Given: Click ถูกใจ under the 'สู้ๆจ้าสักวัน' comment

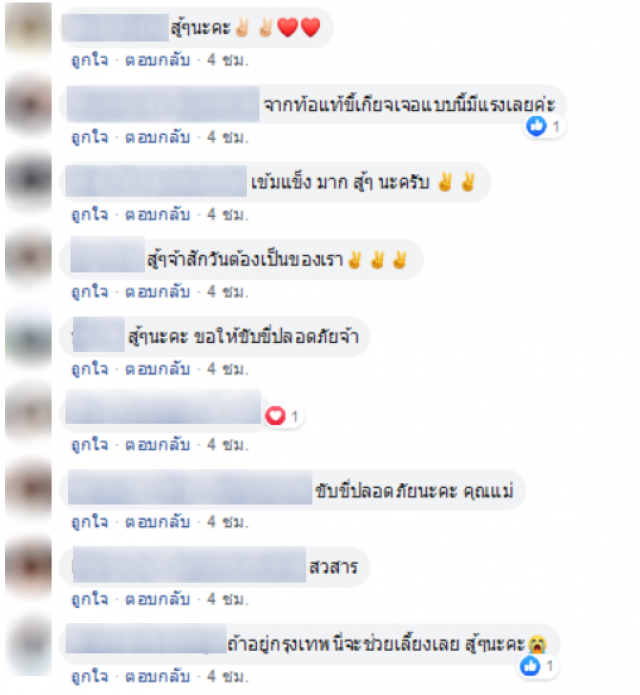Looking at the screenshot, I should pyautogui.click(x=90, y=291).
